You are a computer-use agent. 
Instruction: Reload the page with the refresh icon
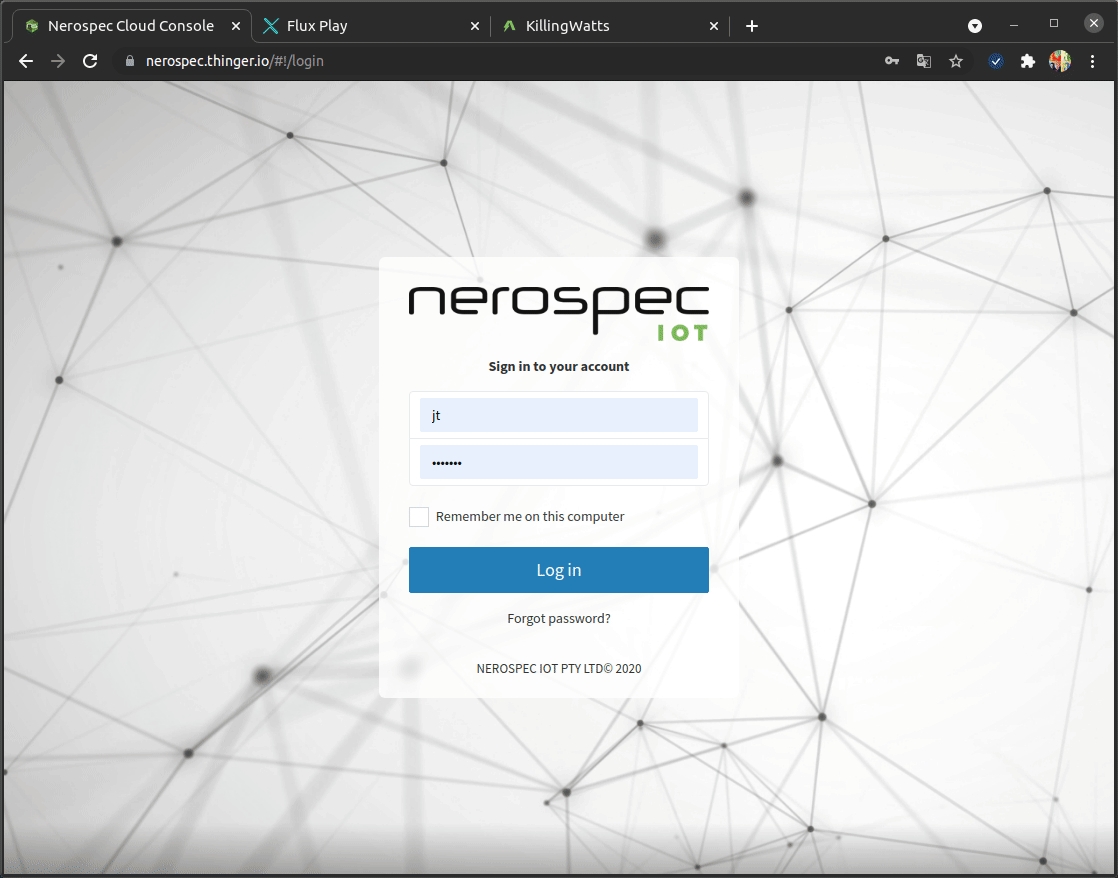[x=90, y=61]
